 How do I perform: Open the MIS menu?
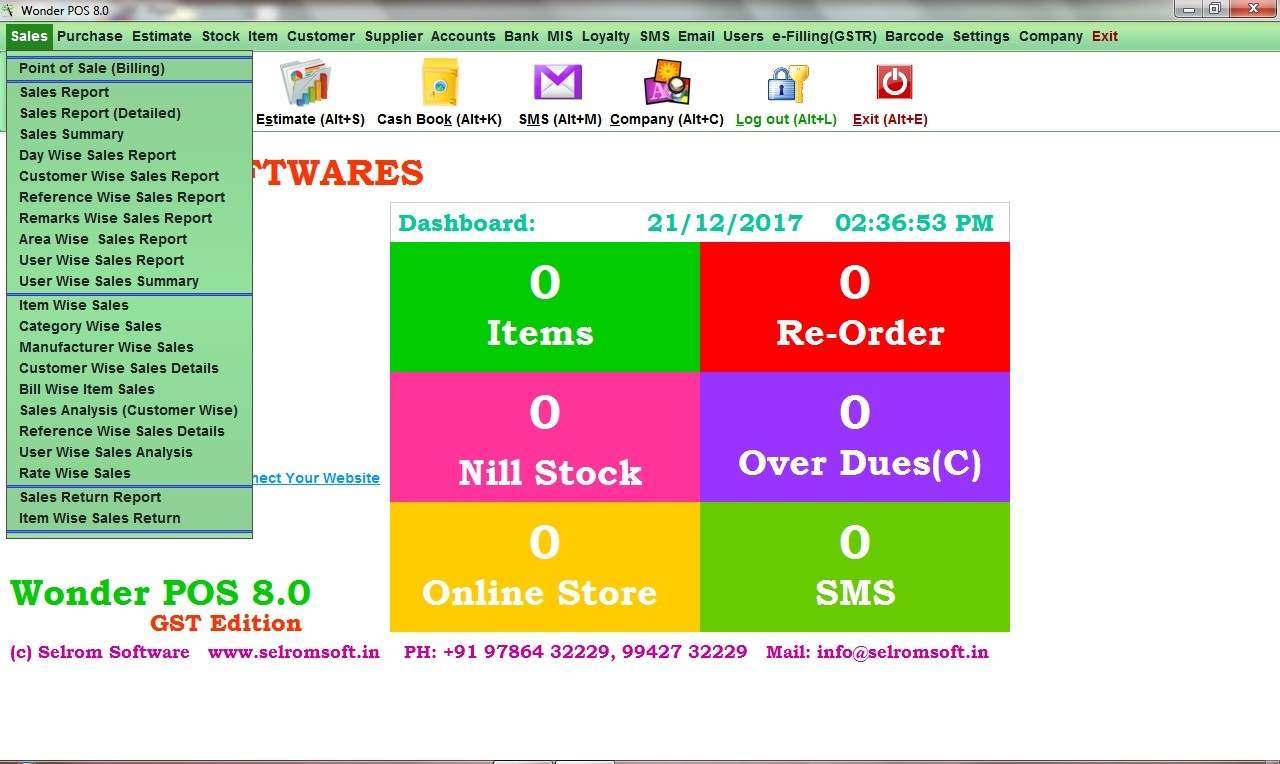point(560,36)
